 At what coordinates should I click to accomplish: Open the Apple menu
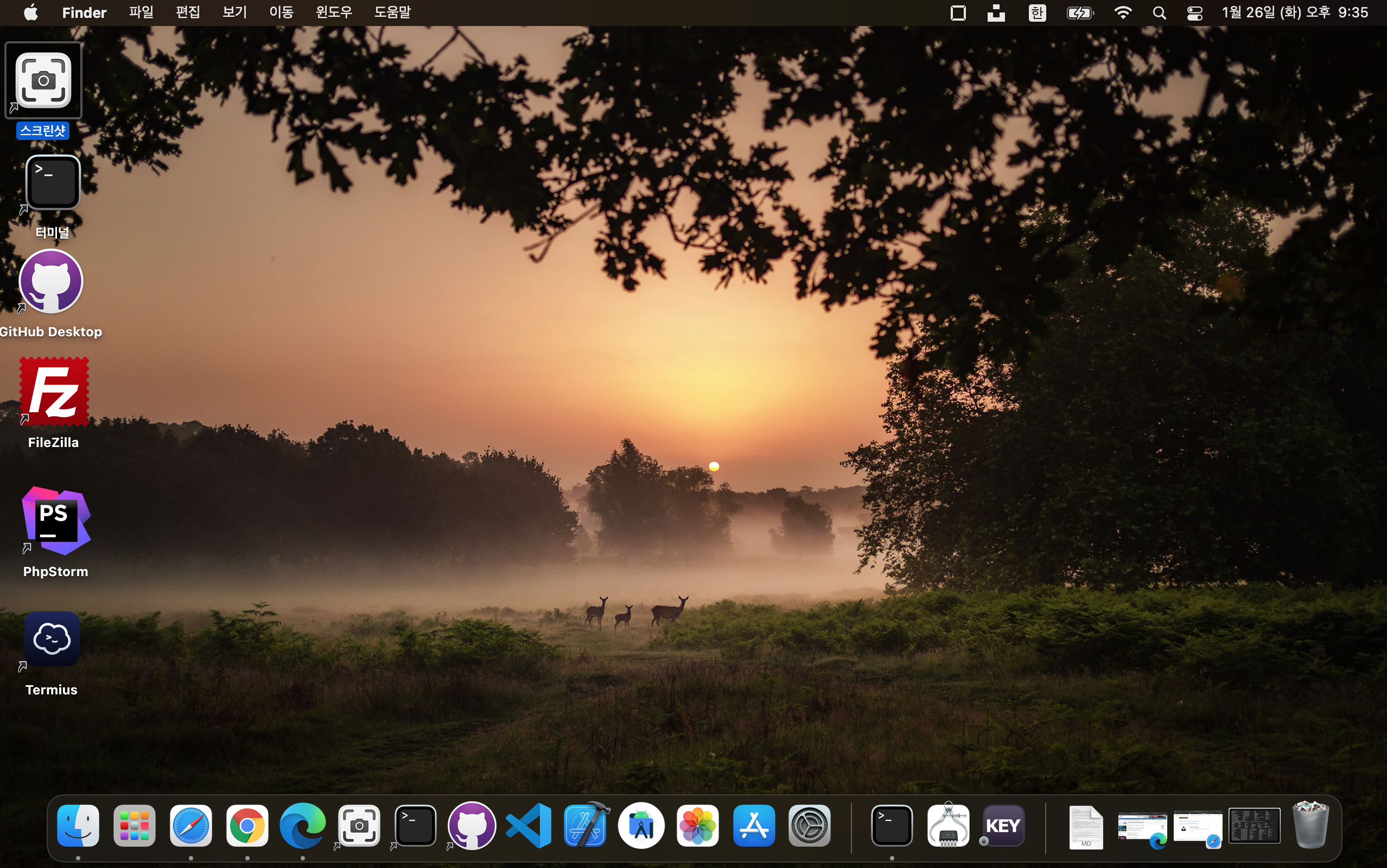pos(31,12)
